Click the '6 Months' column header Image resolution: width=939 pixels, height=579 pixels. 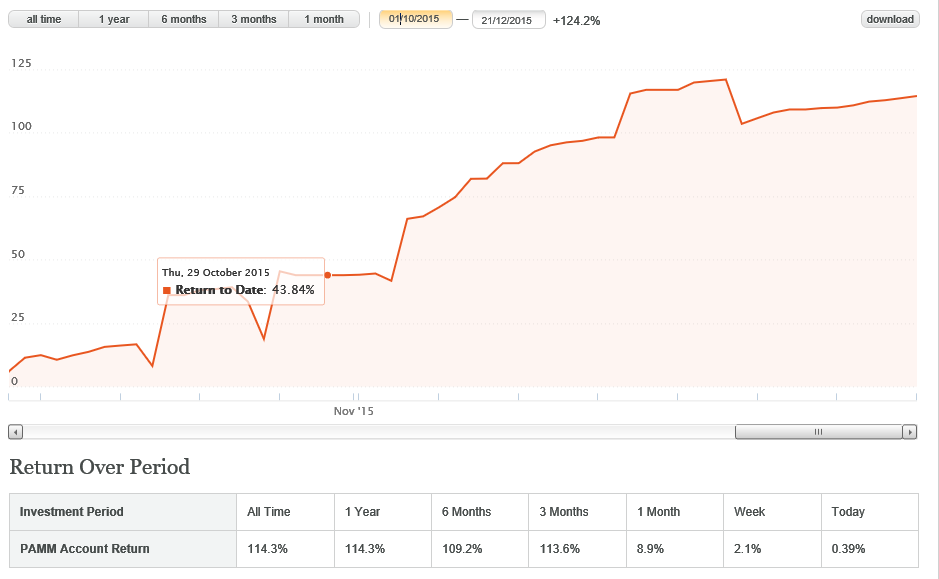(x=480, y=512)
